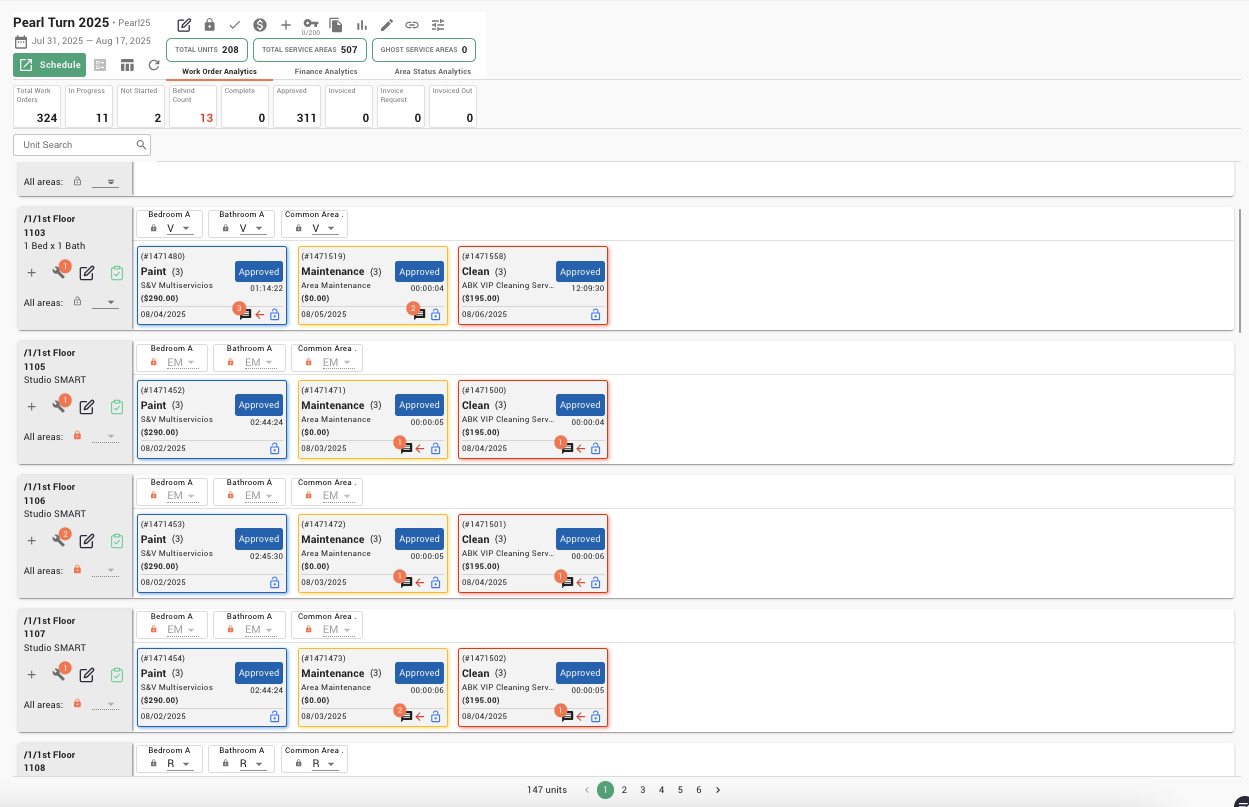Open comments on Paint work order #1471480
Image resolution: width=1249 pixels, height=807 pixels.
[245, 314]
